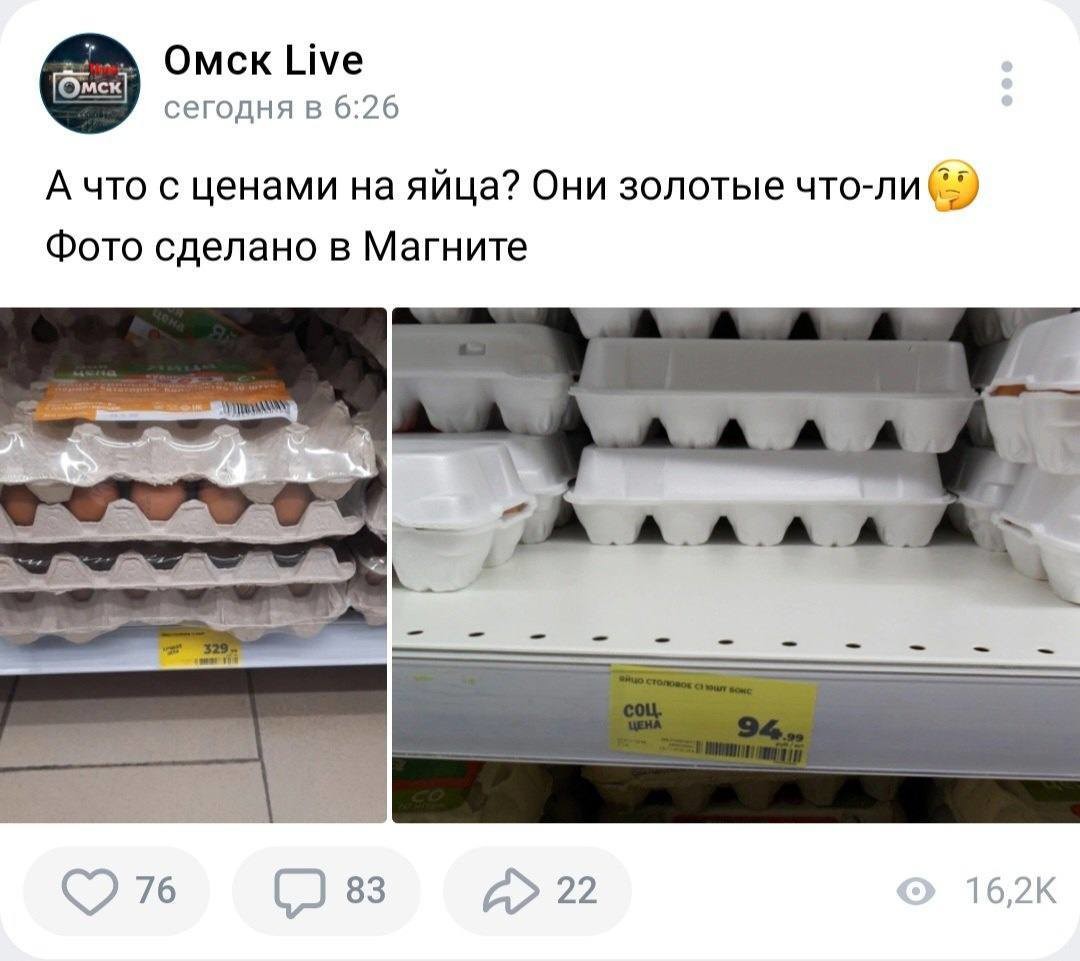
Task: Click the orange label on the egg pack
Action: (165, 397)
